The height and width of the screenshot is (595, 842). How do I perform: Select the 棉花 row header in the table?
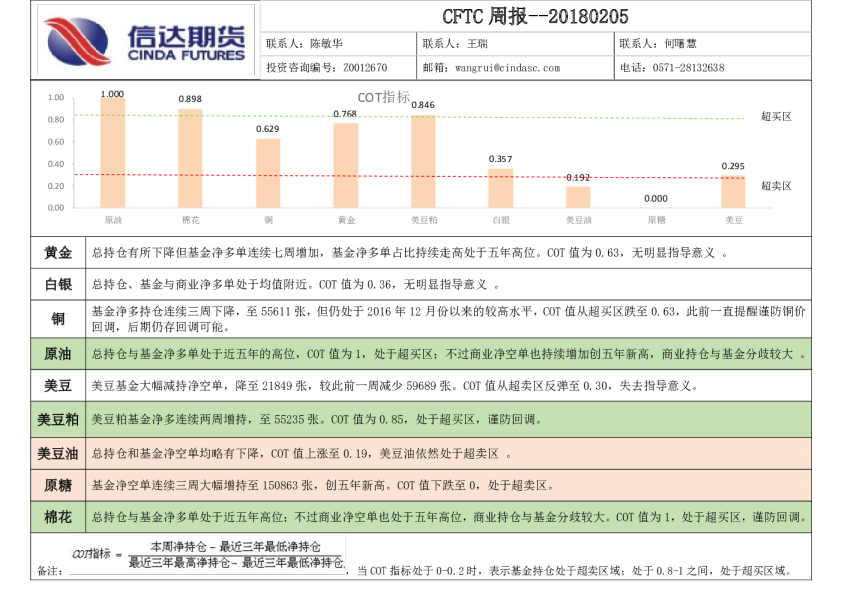point(58,517)
